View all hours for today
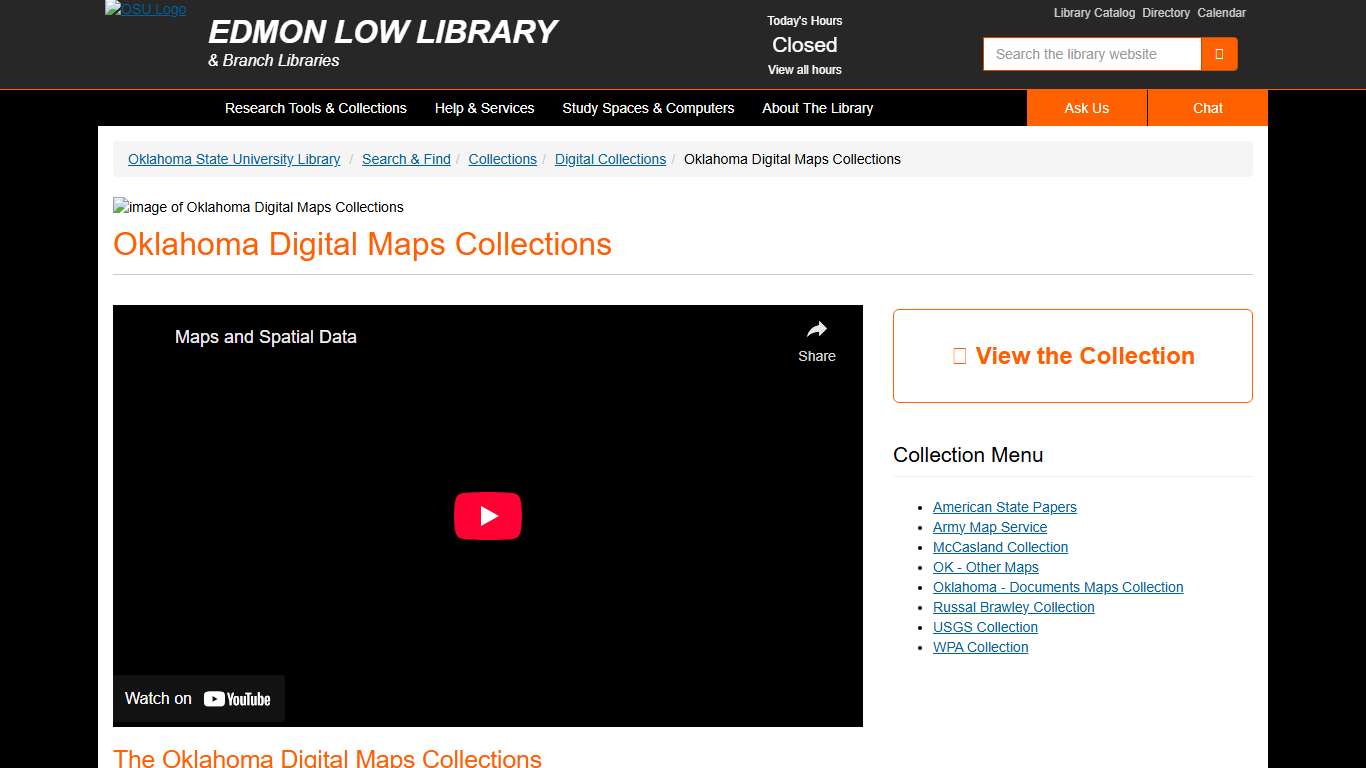 (x=804, y=70)
